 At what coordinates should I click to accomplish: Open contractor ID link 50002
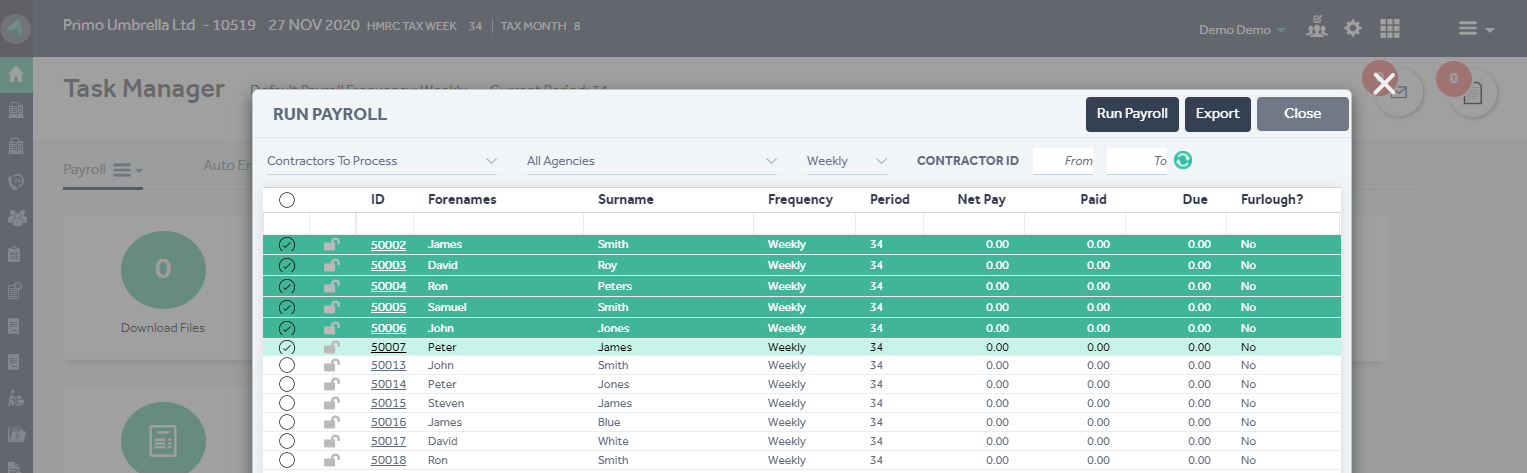pyautogui.click(x=388, y=245)
